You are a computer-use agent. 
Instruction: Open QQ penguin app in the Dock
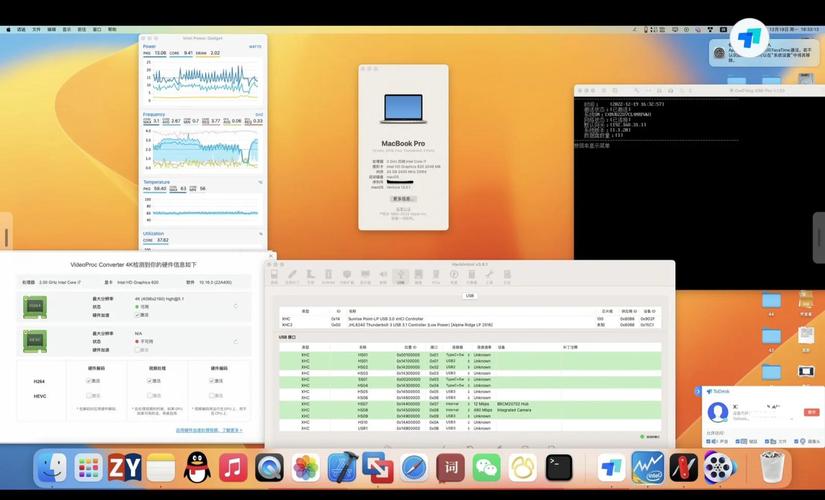click(197, 467)
